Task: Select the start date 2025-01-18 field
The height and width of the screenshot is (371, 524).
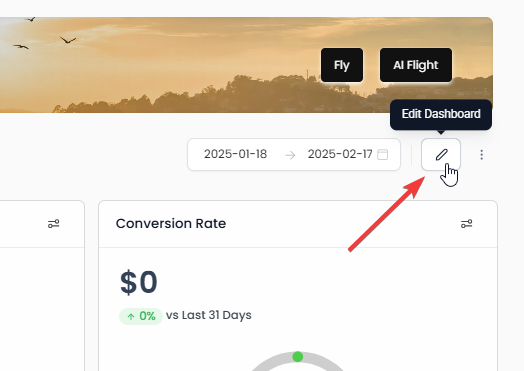Action: pyautogui.click(x=236, y=154)
